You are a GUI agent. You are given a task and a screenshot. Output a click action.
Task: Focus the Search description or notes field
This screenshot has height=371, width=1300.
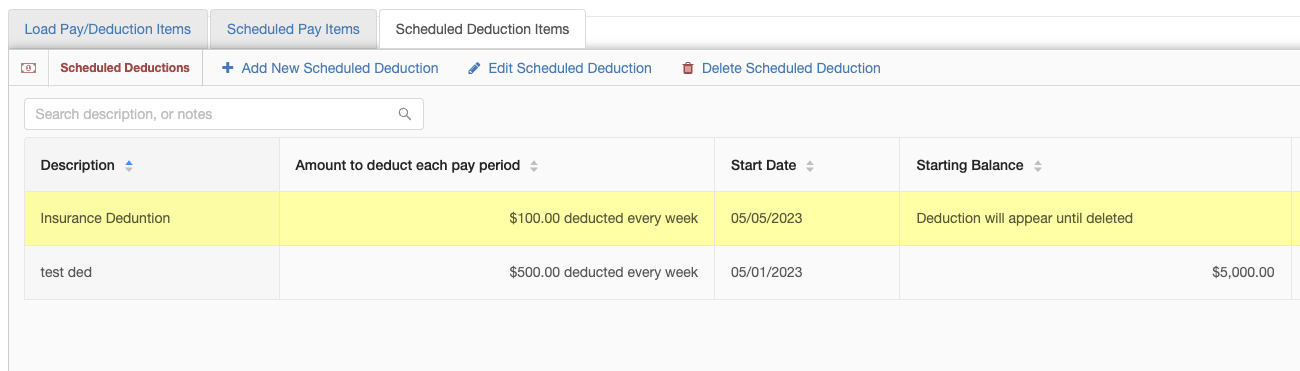click(x=224, y=114)
